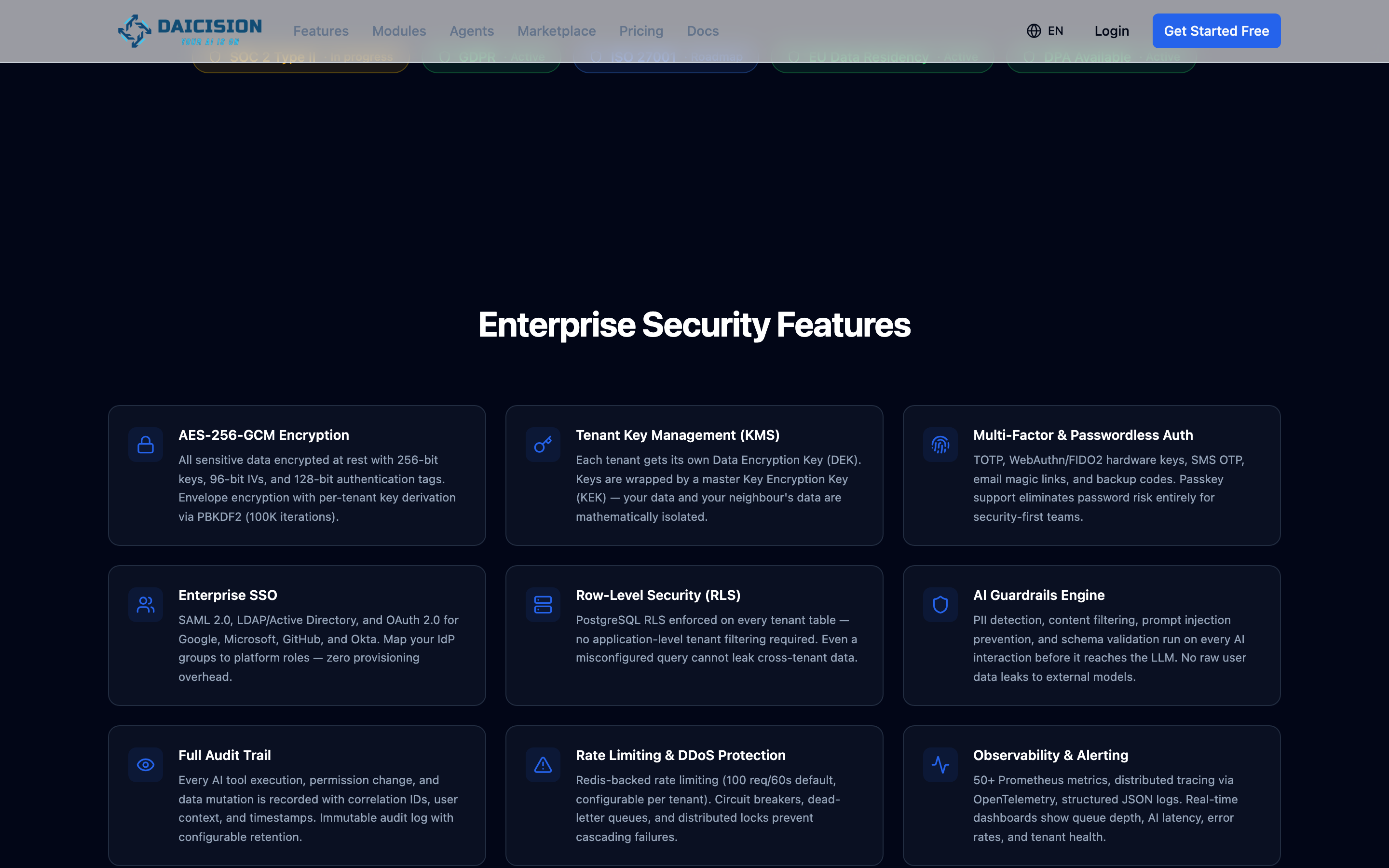Click the AI Guardrails Engine title

pyautogui.click(x=1038, y=596)
